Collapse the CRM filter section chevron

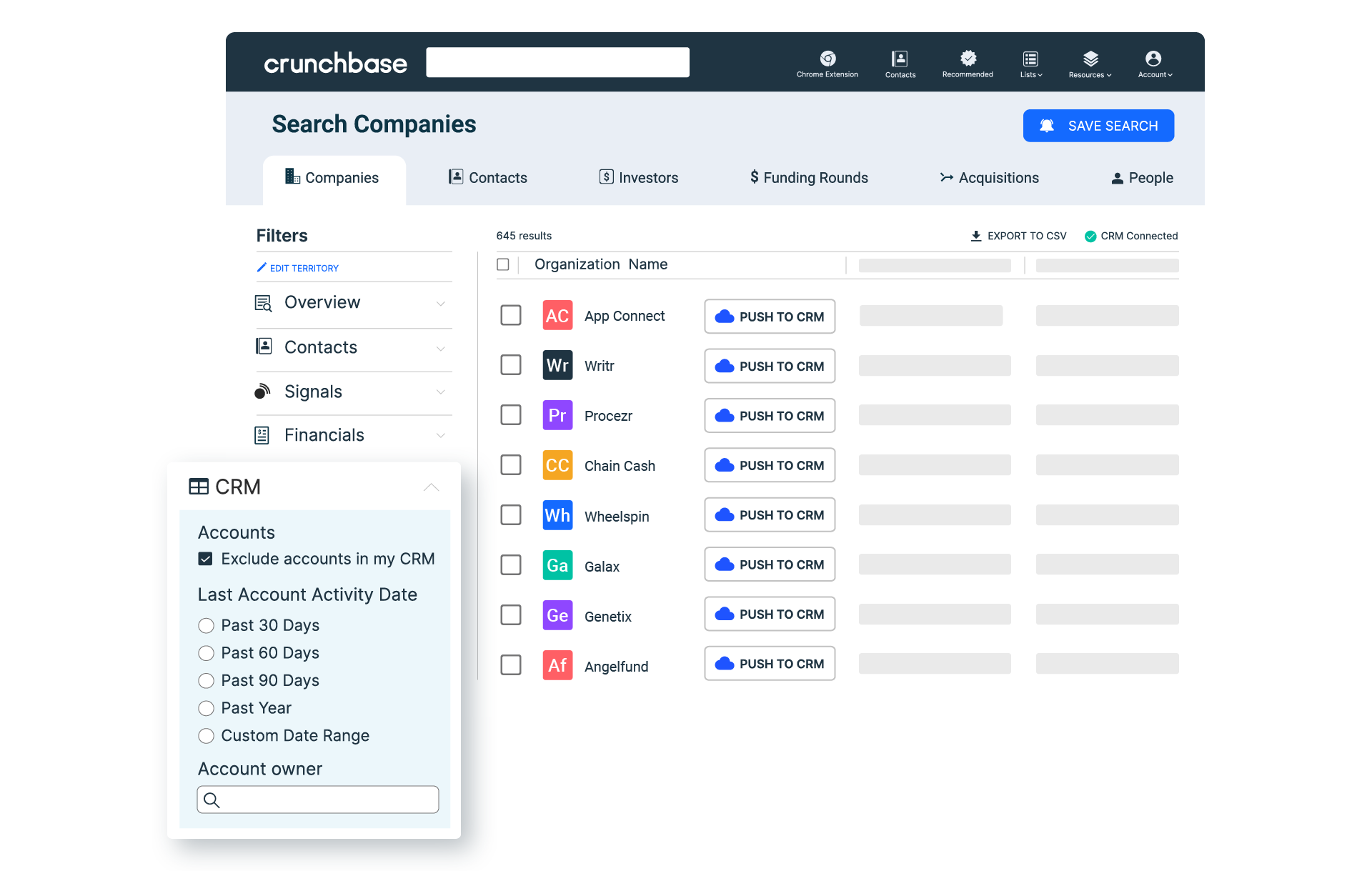click(431, 487)
